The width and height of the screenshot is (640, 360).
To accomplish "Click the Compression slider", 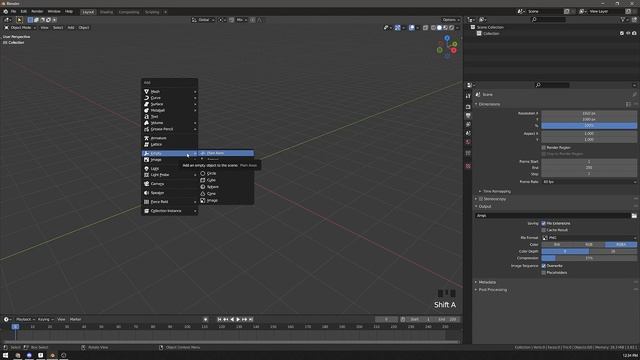I will (x=589, y=258).
